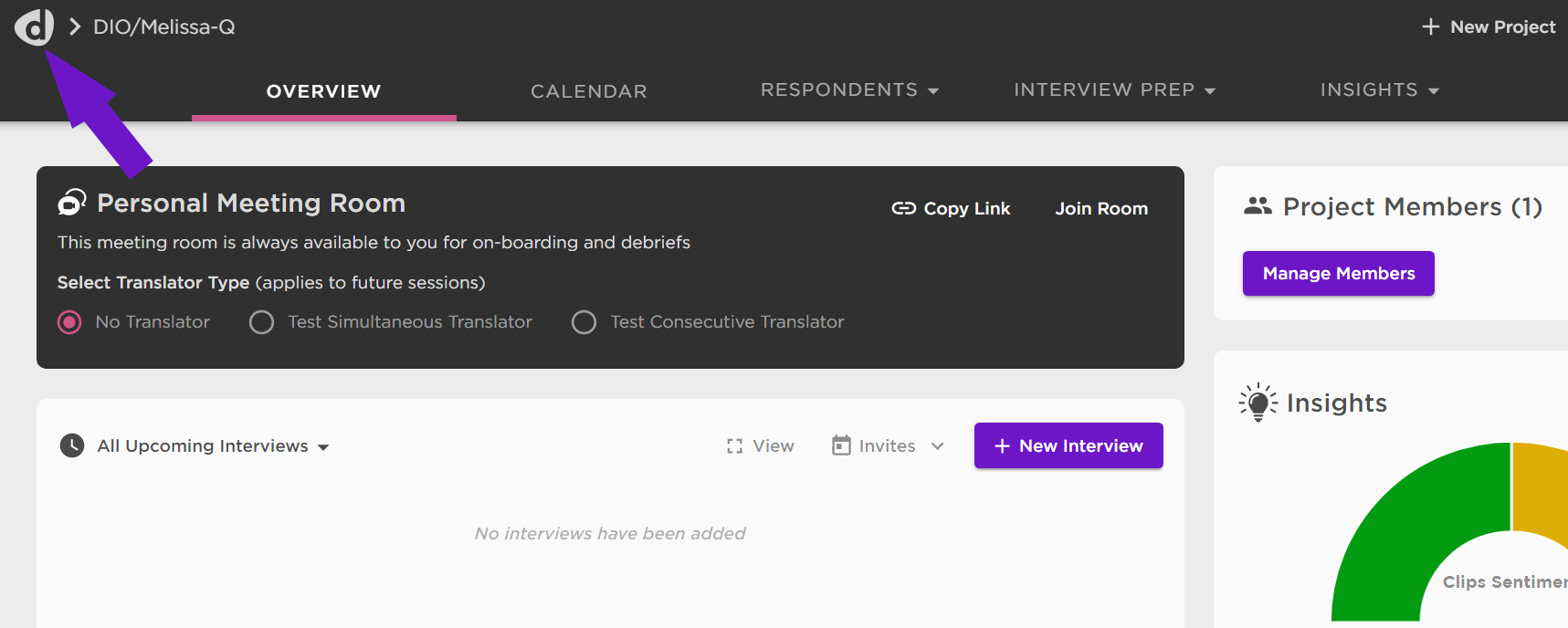Select the No Translator radio button
Viewport: 1568px width, 628px height.
[69, 322]
